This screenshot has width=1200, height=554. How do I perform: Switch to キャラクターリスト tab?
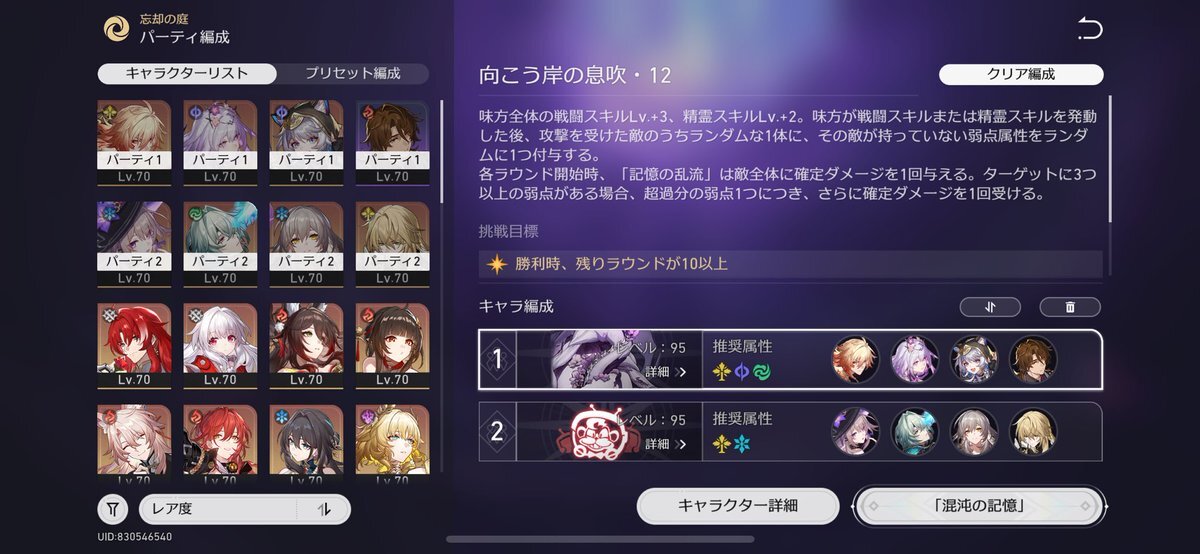click(187, 73)
